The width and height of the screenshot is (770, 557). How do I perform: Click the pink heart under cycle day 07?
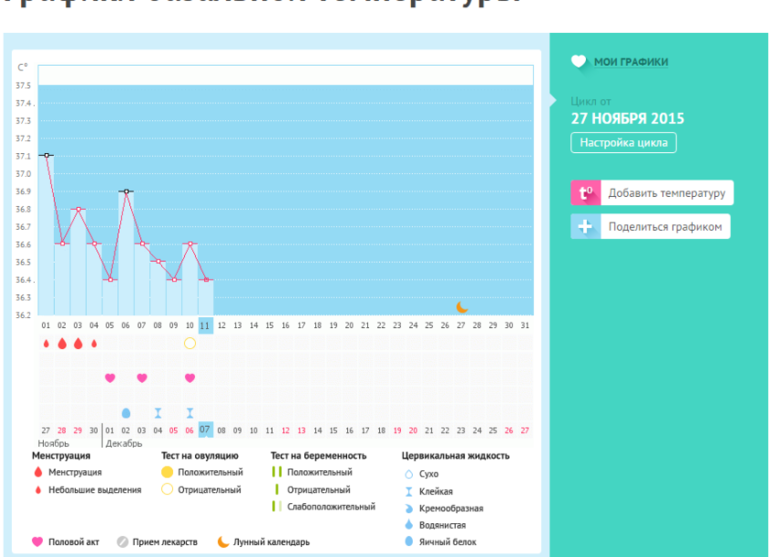point(142,378)
